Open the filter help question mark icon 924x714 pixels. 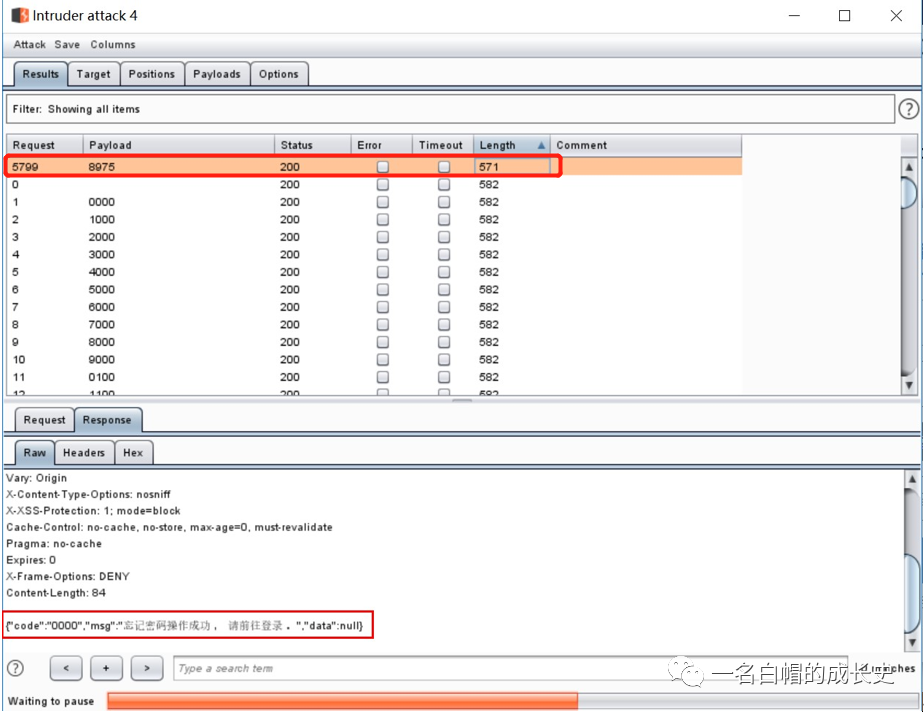[908, 109]
